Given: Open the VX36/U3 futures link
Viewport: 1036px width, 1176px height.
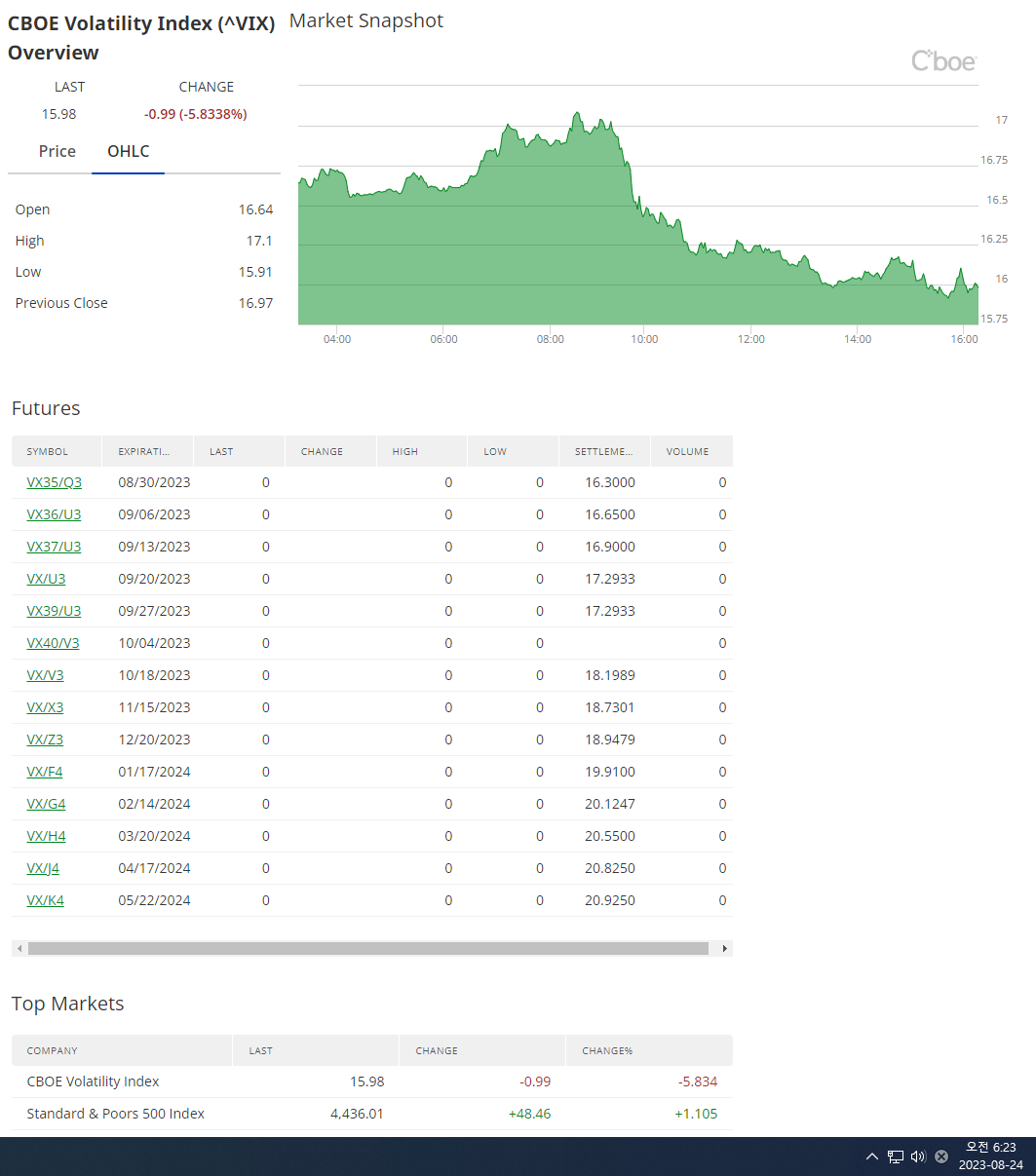Looking at the screenshot, I should (54, 514).
